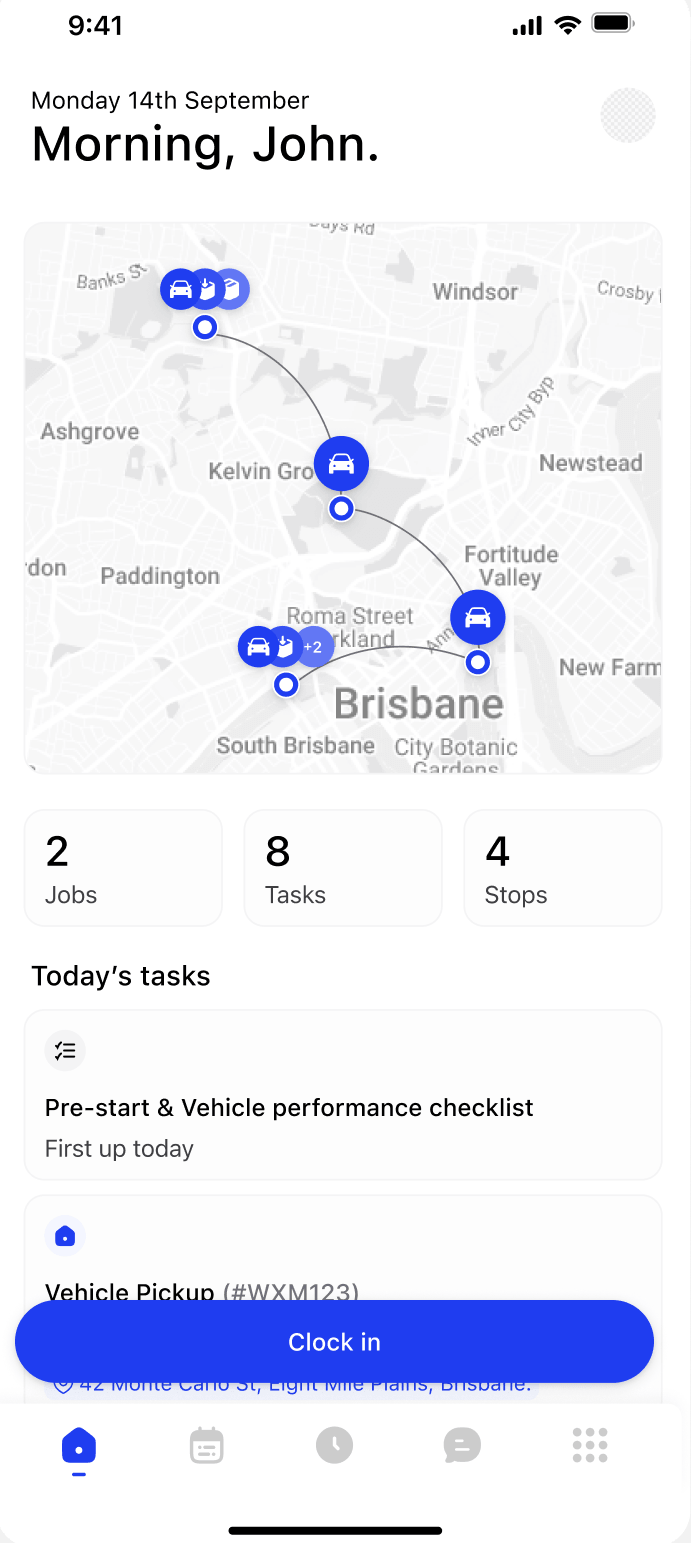Screen dimensions: 691x1543
Task: Open the 2 Jobs summary card
Action: coord(123,867)
